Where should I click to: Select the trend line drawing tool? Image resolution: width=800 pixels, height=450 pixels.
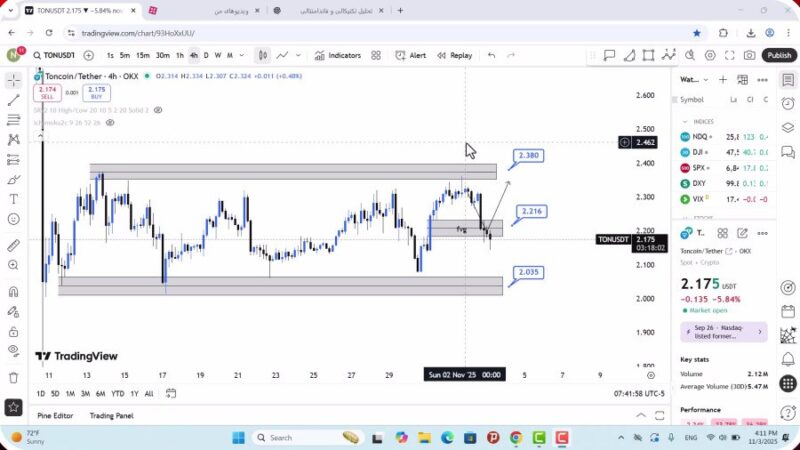click(x=13, y=100)
